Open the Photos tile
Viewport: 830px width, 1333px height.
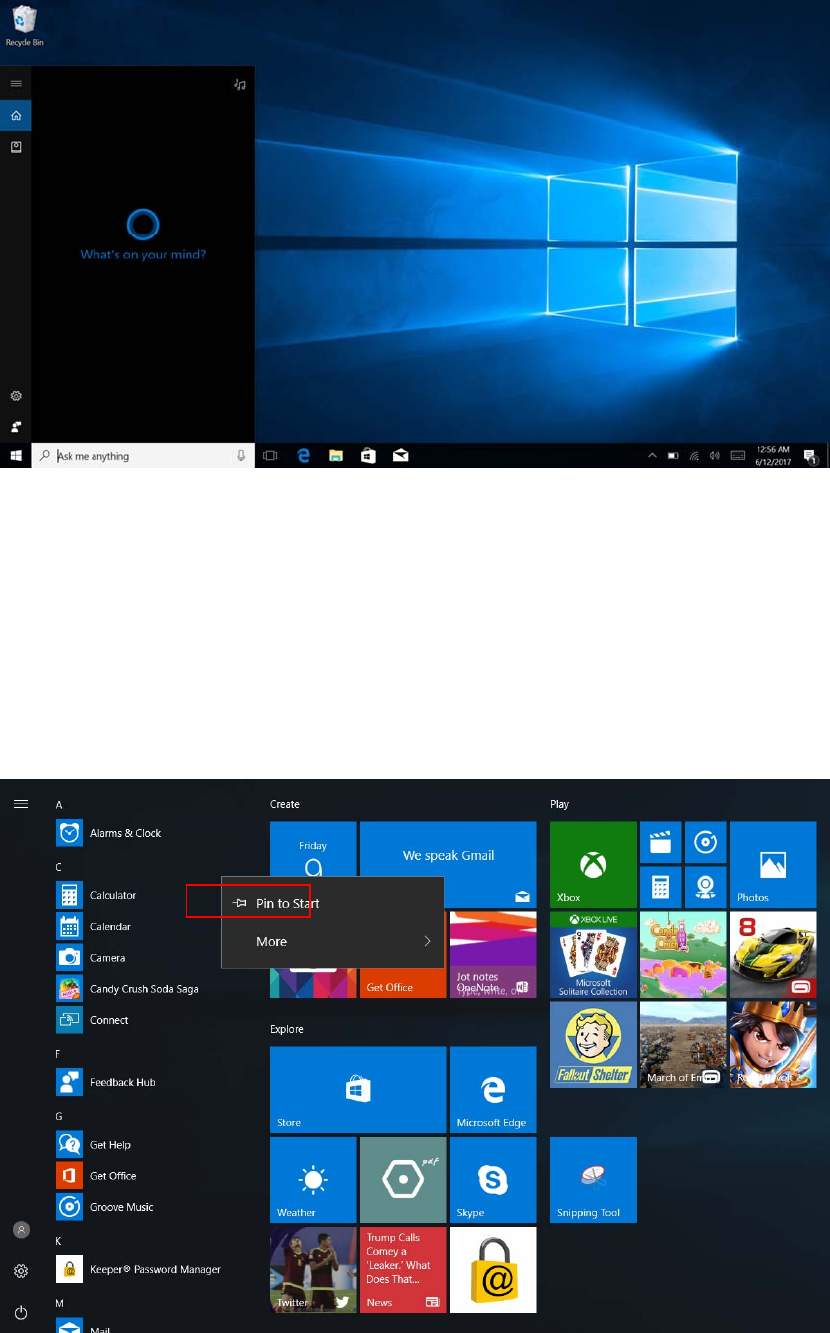(773, 864)
